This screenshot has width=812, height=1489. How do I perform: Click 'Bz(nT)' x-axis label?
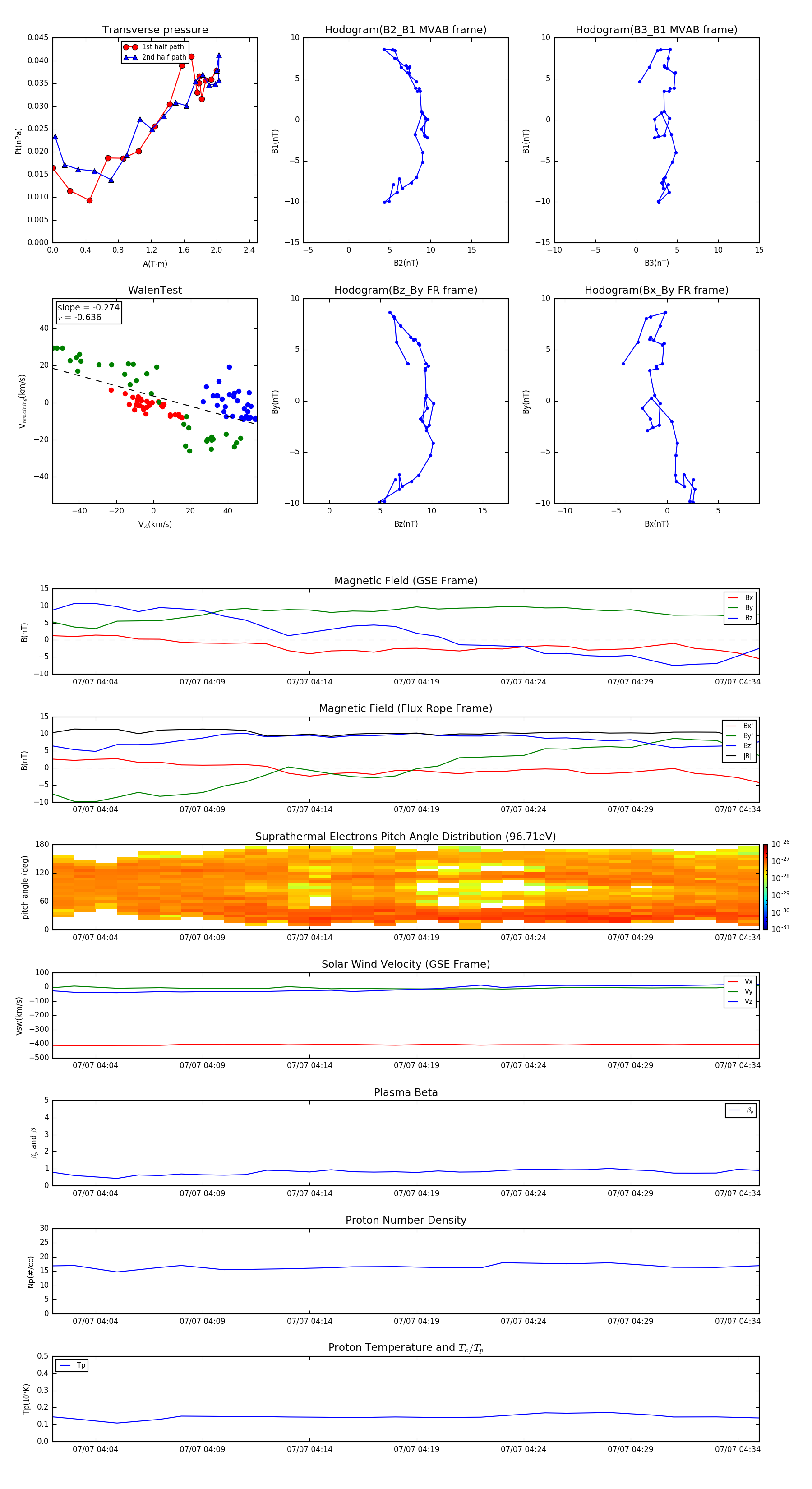click(406, 524)
